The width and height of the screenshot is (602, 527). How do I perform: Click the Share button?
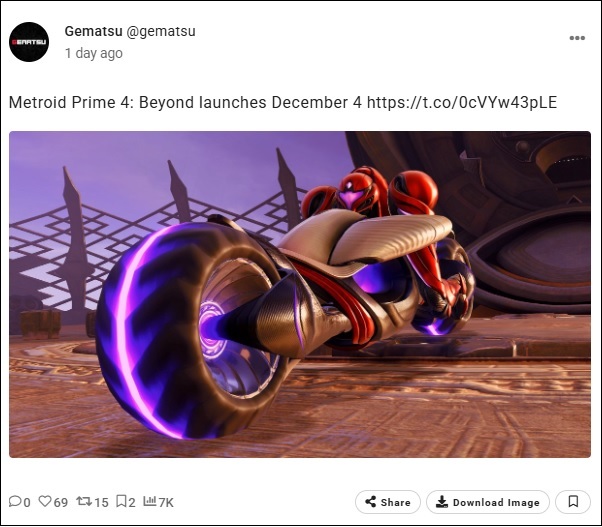[388, 502]
